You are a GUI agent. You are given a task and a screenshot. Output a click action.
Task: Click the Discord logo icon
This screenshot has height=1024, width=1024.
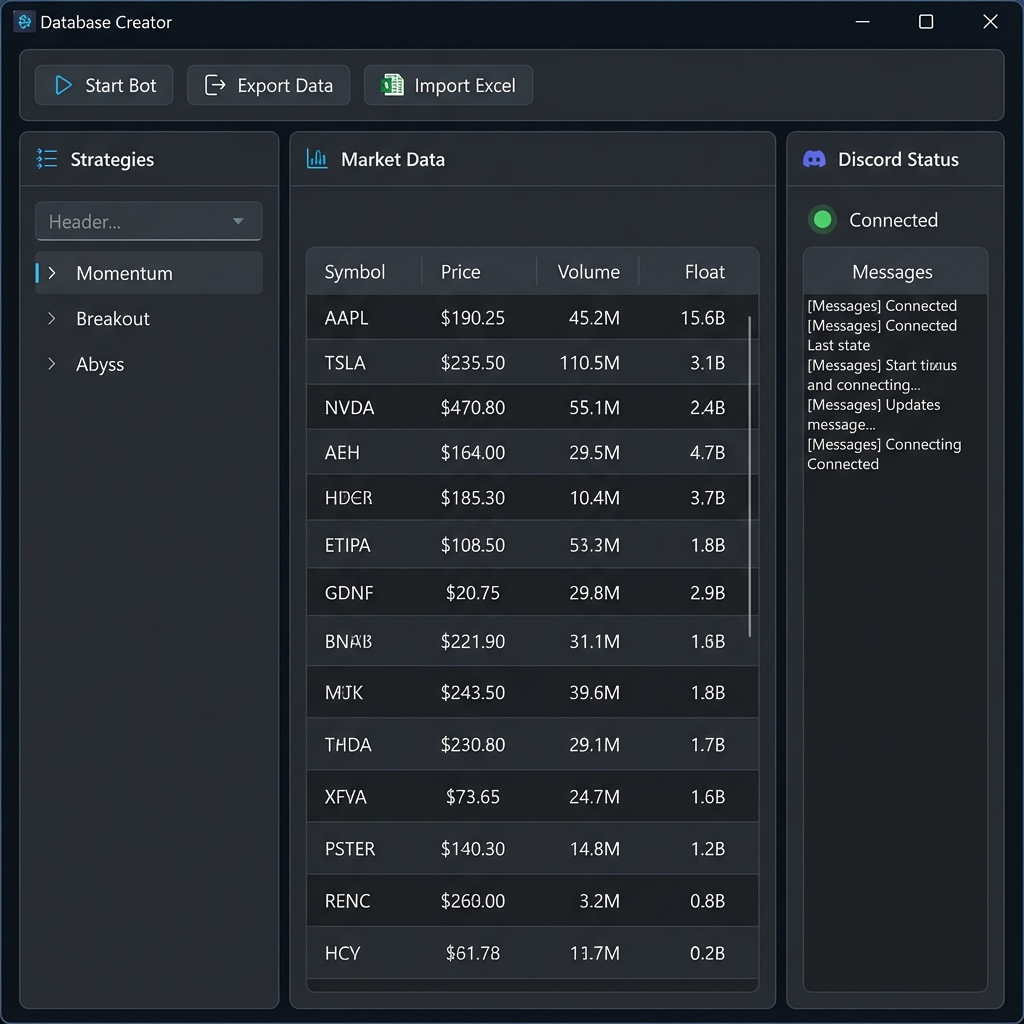pos(814,159)
